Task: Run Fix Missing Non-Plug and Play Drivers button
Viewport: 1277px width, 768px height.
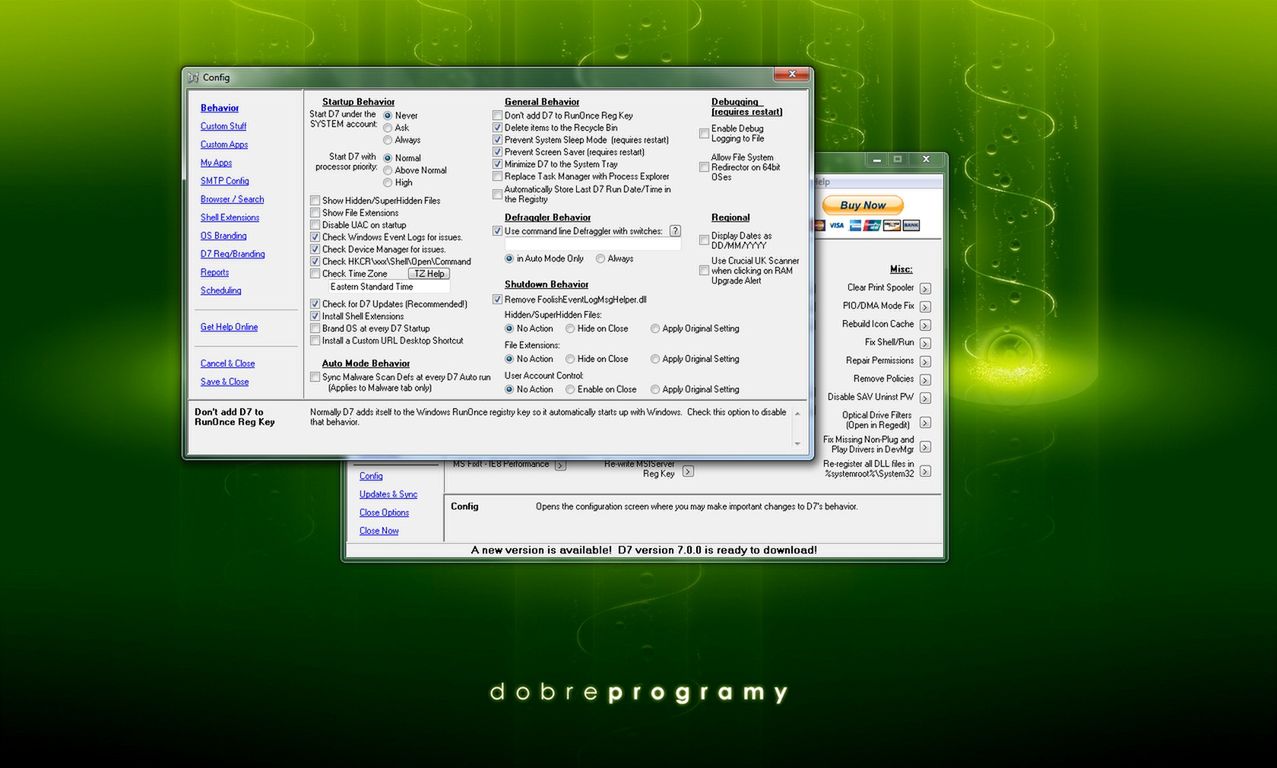Action: (x=925, y=446)
